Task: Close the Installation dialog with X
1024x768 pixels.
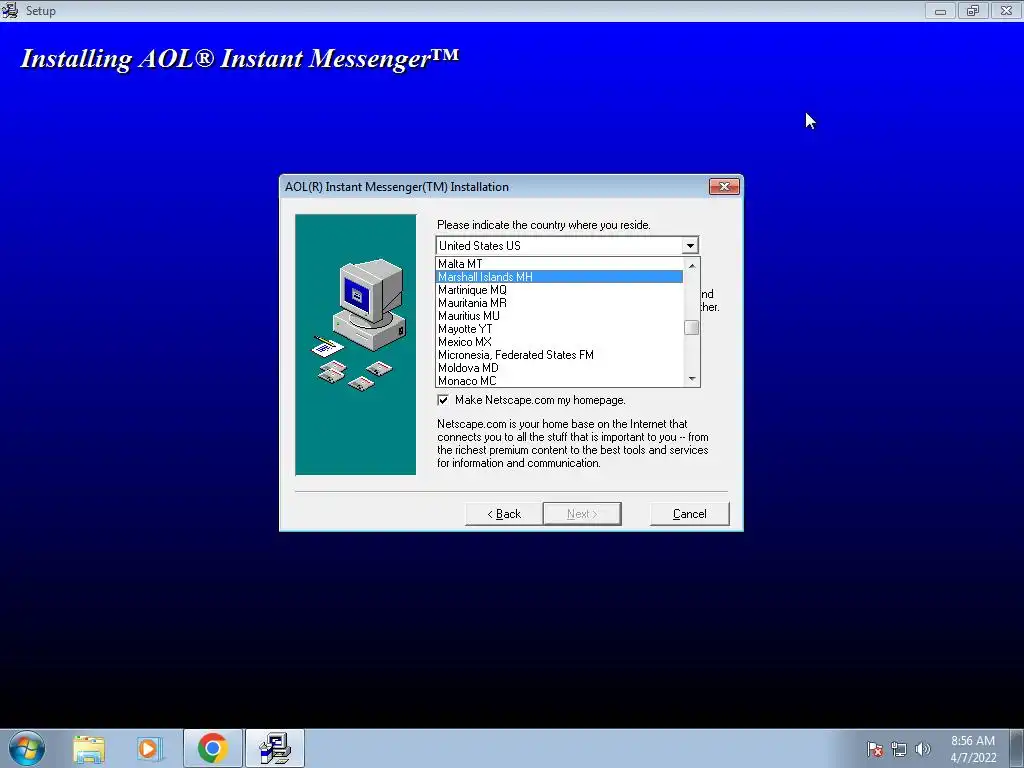Action: (724, 187)
